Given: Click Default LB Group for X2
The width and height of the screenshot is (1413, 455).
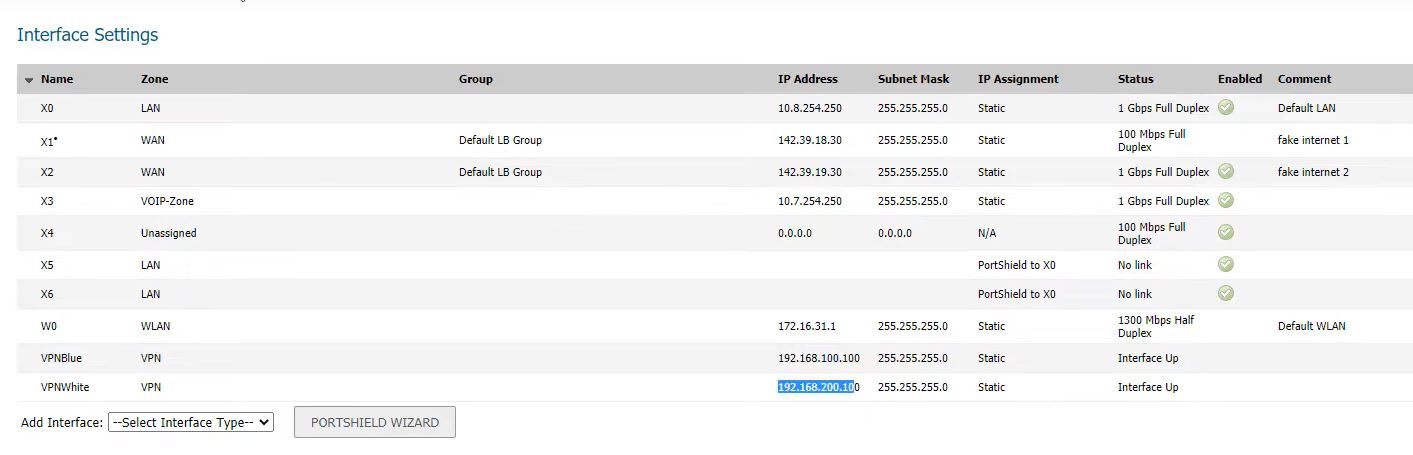Looking at the screenshot, I should click(500, 172).
